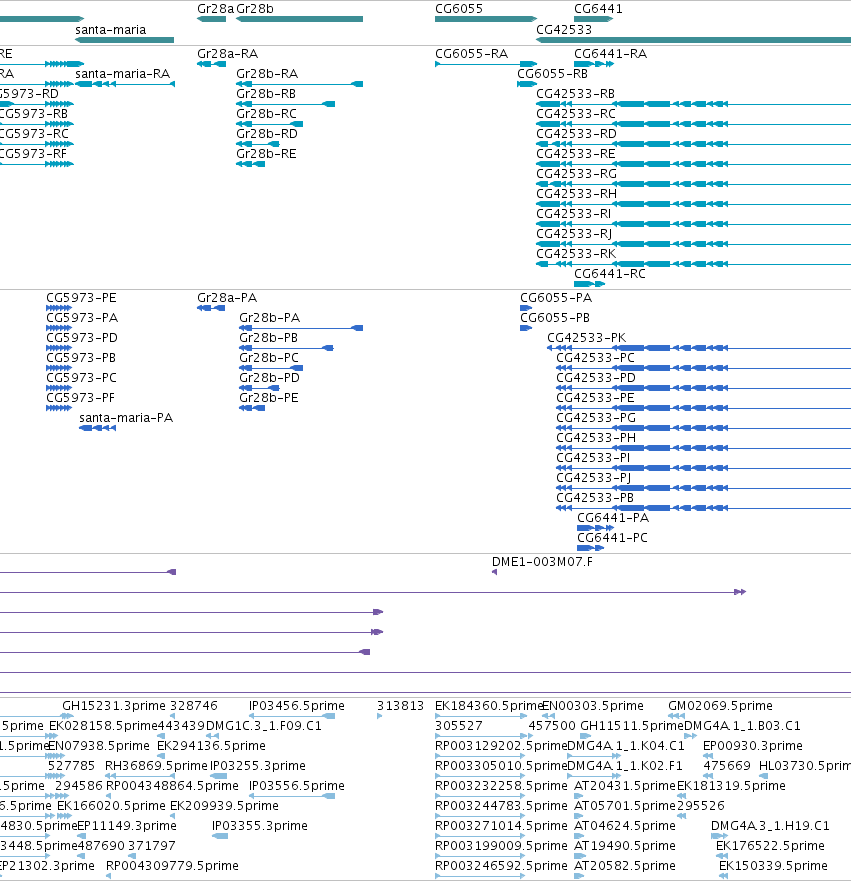Screen dimensions: 851x881
Task: Select the CG5973-PD protein label
Action: click(82, 338)
